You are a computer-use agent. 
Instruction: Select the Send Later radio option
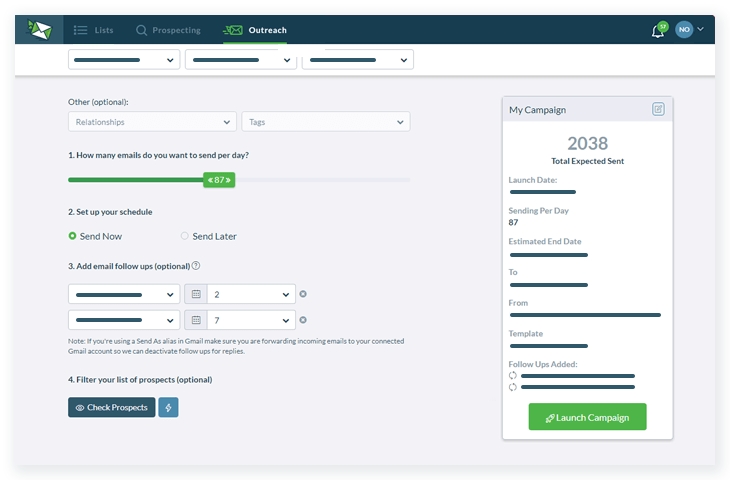click(x=209, y=237)
